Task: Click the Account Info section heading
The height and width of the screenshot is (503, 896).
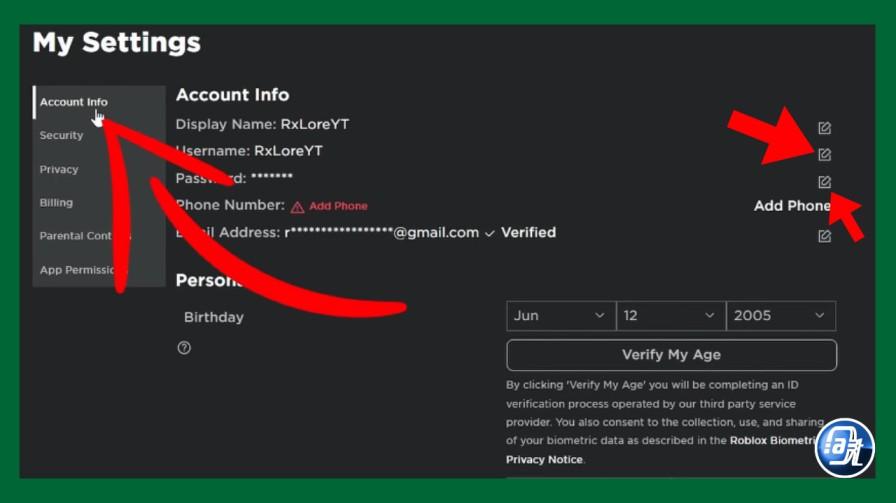Action: pyautogui.click(x=233, y=95)
